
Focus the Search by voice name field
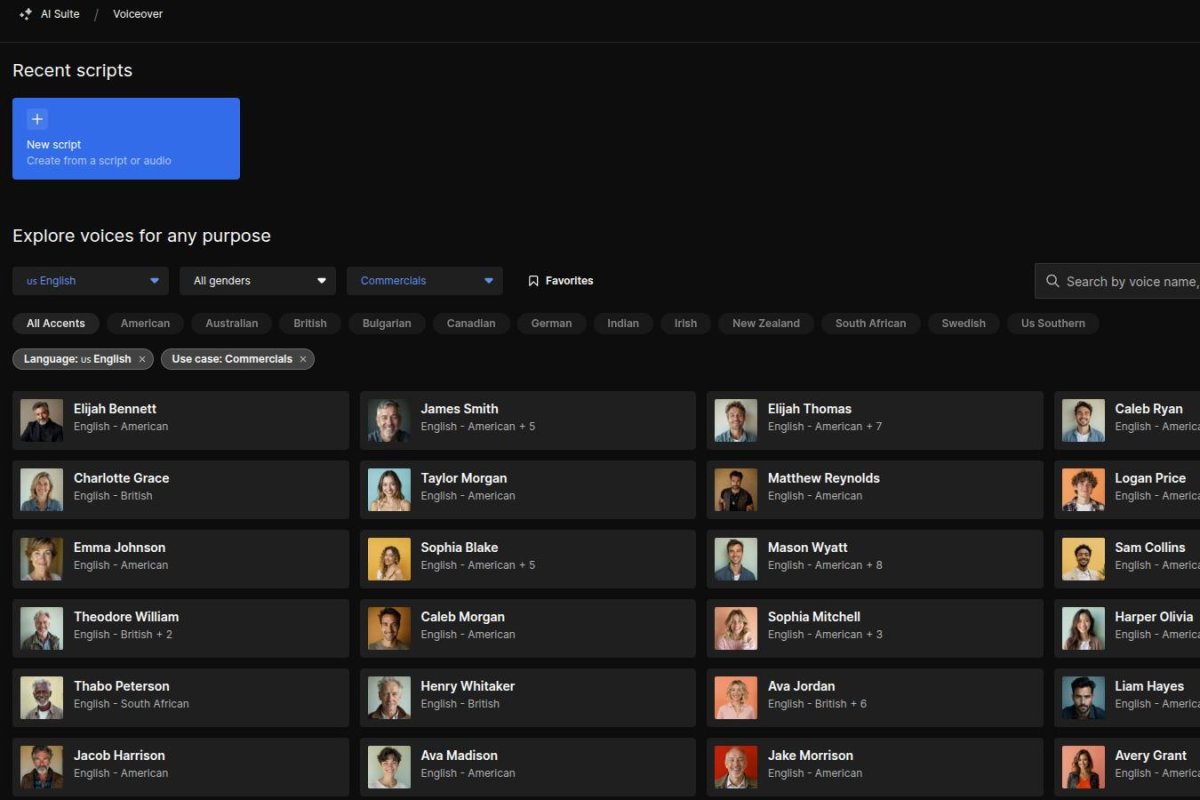[x=1130, y=281]
